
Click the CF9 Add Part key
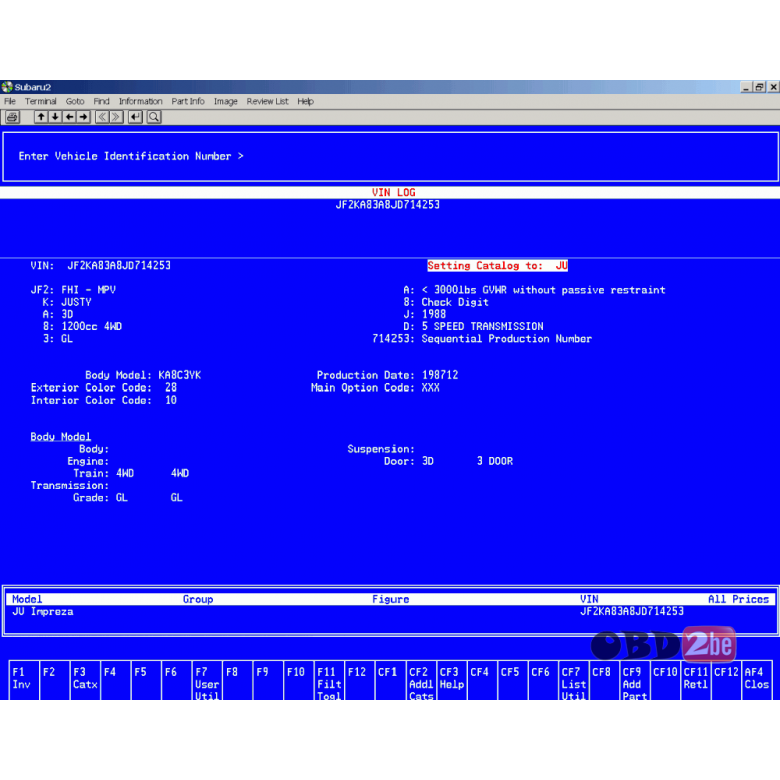(x=634, y=680)
